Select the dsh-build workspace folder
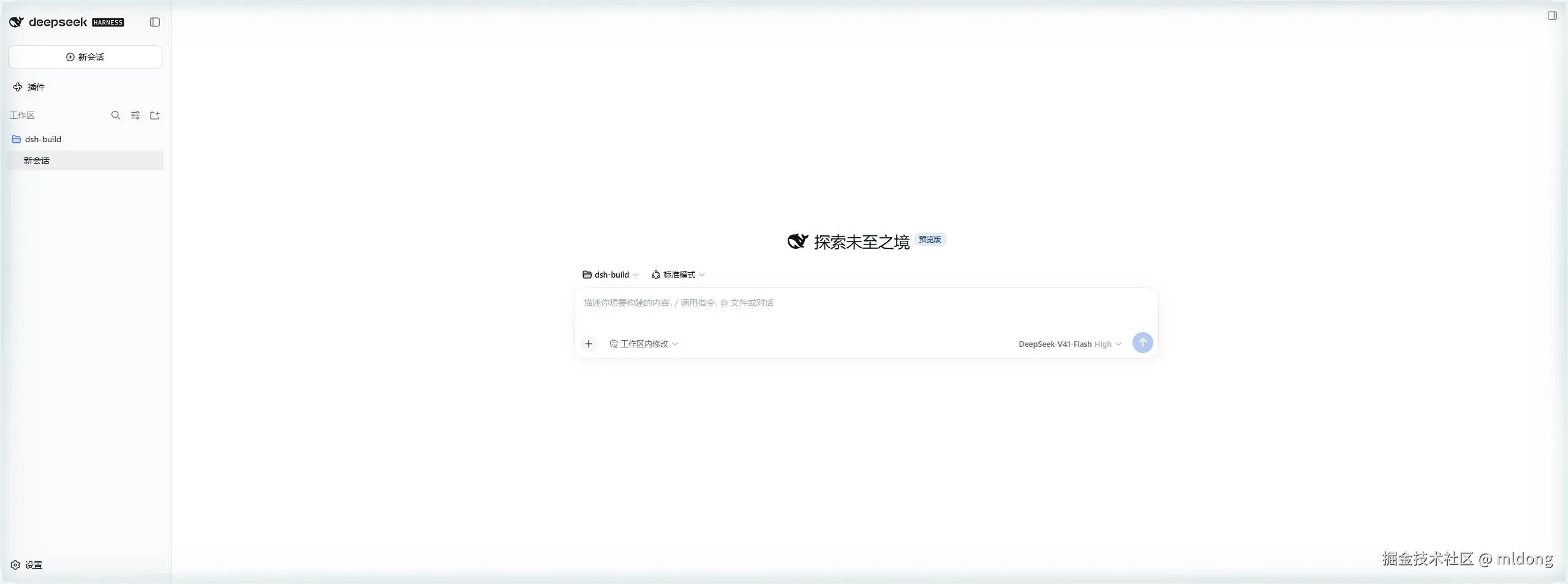Image resolution: width=1568 pixels, height=584 pixels. click(85, 139)
